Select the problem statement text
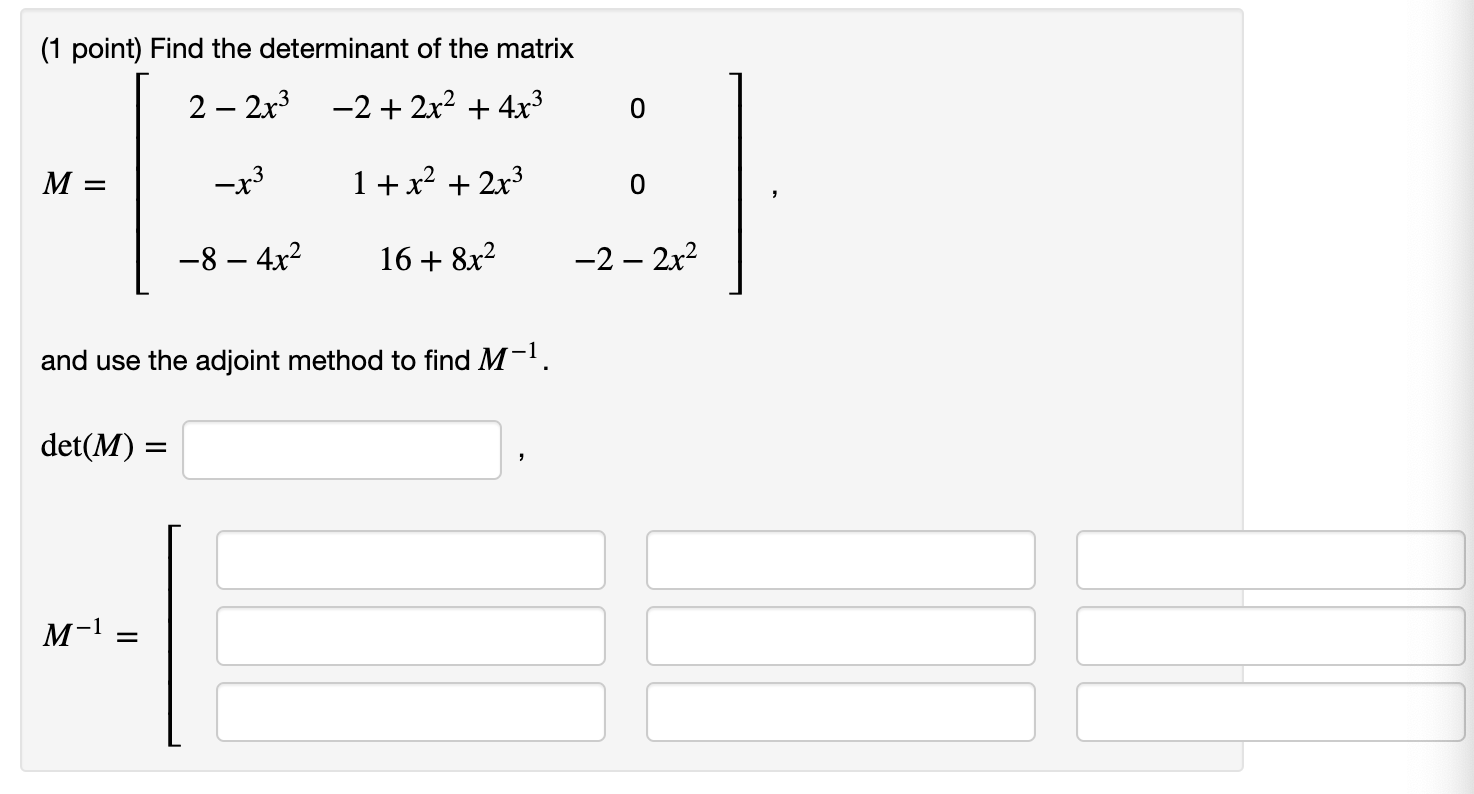This screenshot has height=794, width=1474. 305,48
